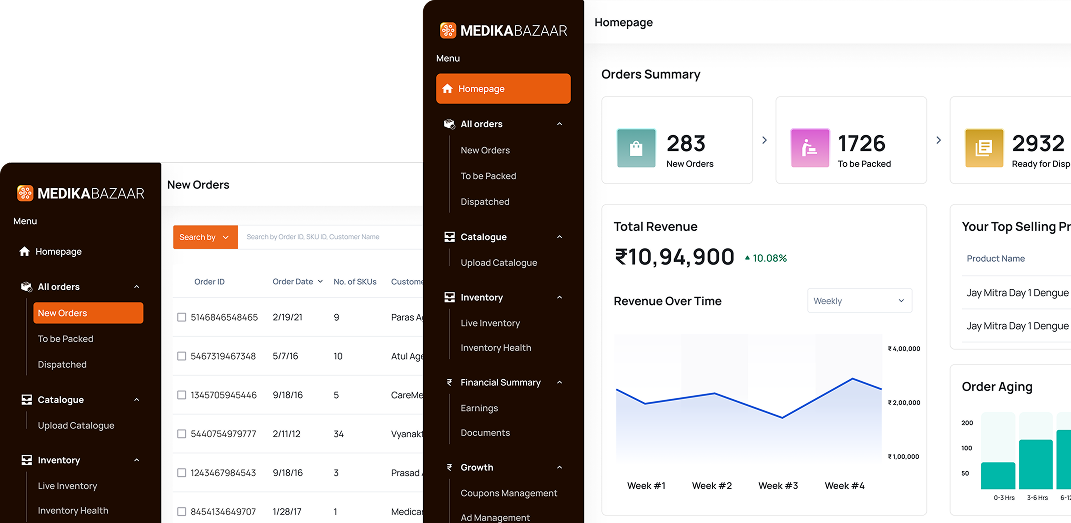Collapse All orders chevron in New Orders window
1071x523 pixels.
pos(137,287)
